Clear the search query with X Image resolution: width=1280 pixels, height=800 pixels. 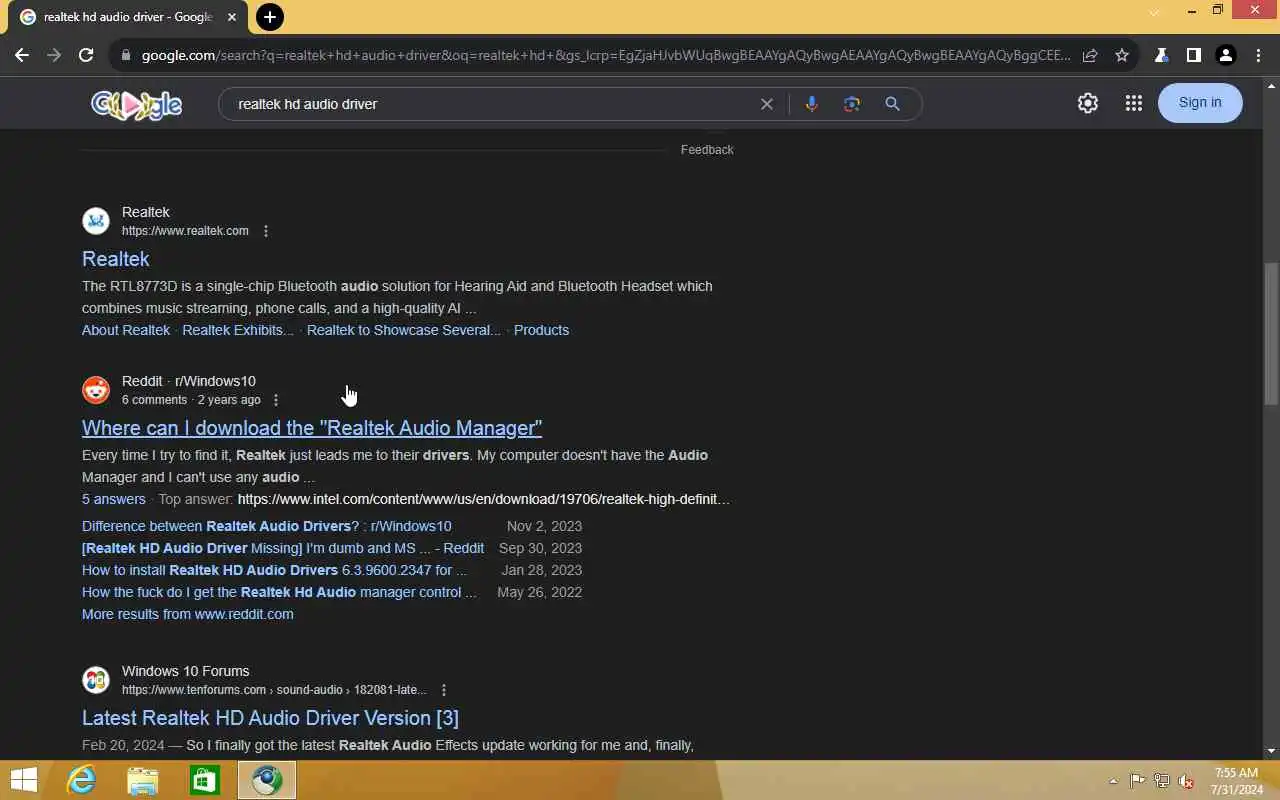(767, 104)
